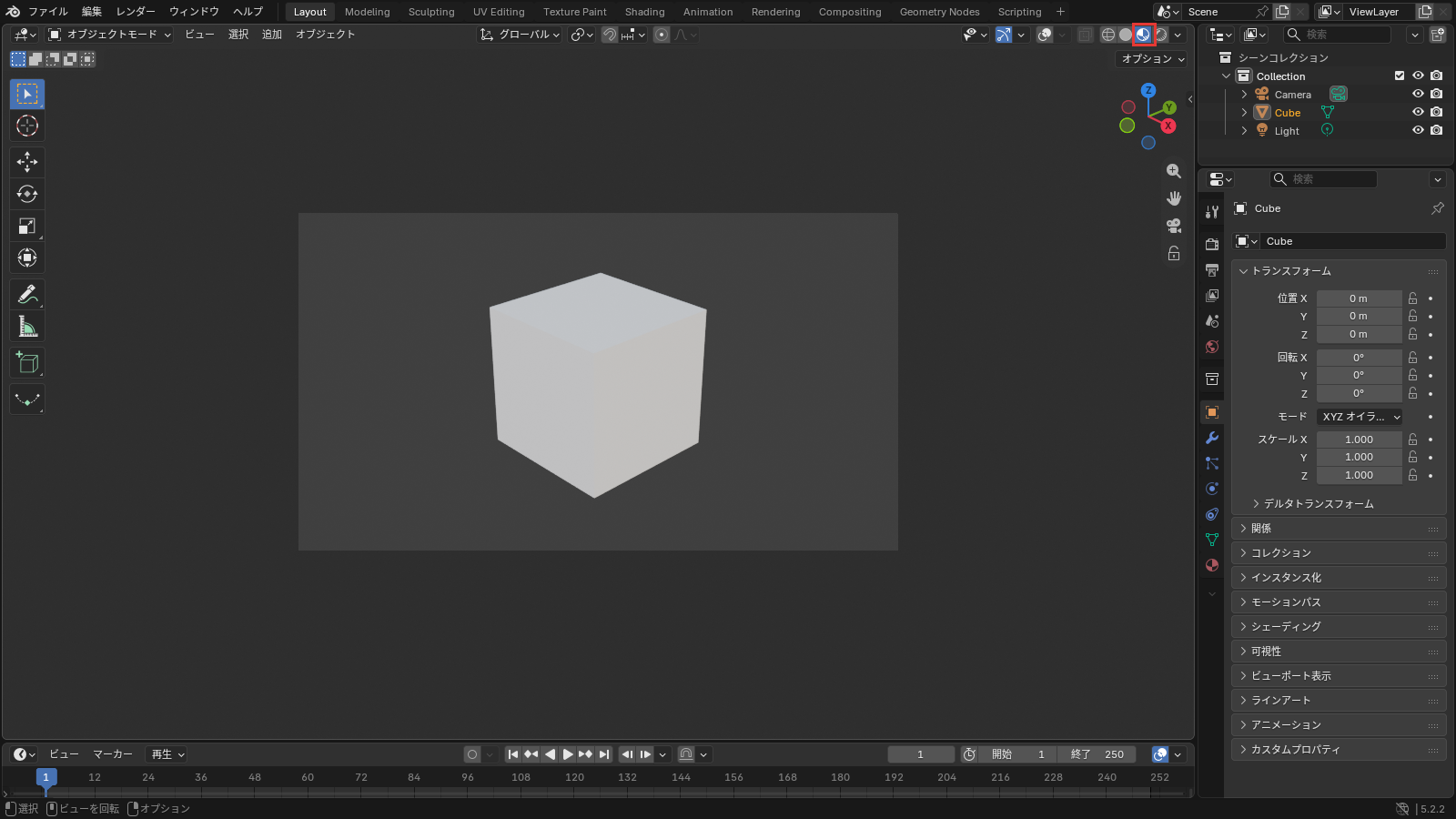Uncheck the Collection exclude checkbox
This screenshot has height=819, width=1456.
pos(1400,76)
